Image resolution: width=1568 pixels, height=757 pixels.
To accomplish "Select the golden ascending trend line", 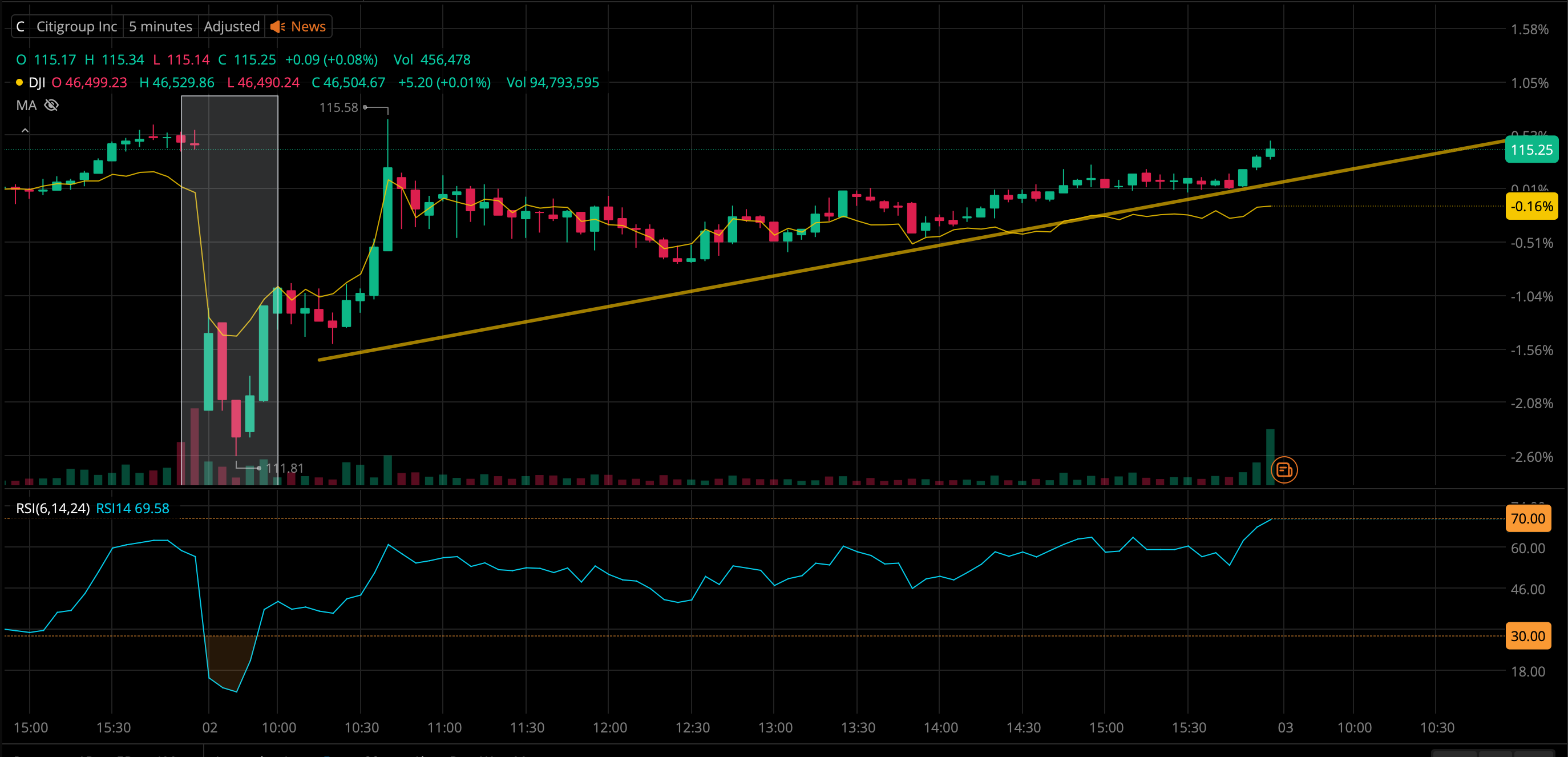I will point(609,307).
